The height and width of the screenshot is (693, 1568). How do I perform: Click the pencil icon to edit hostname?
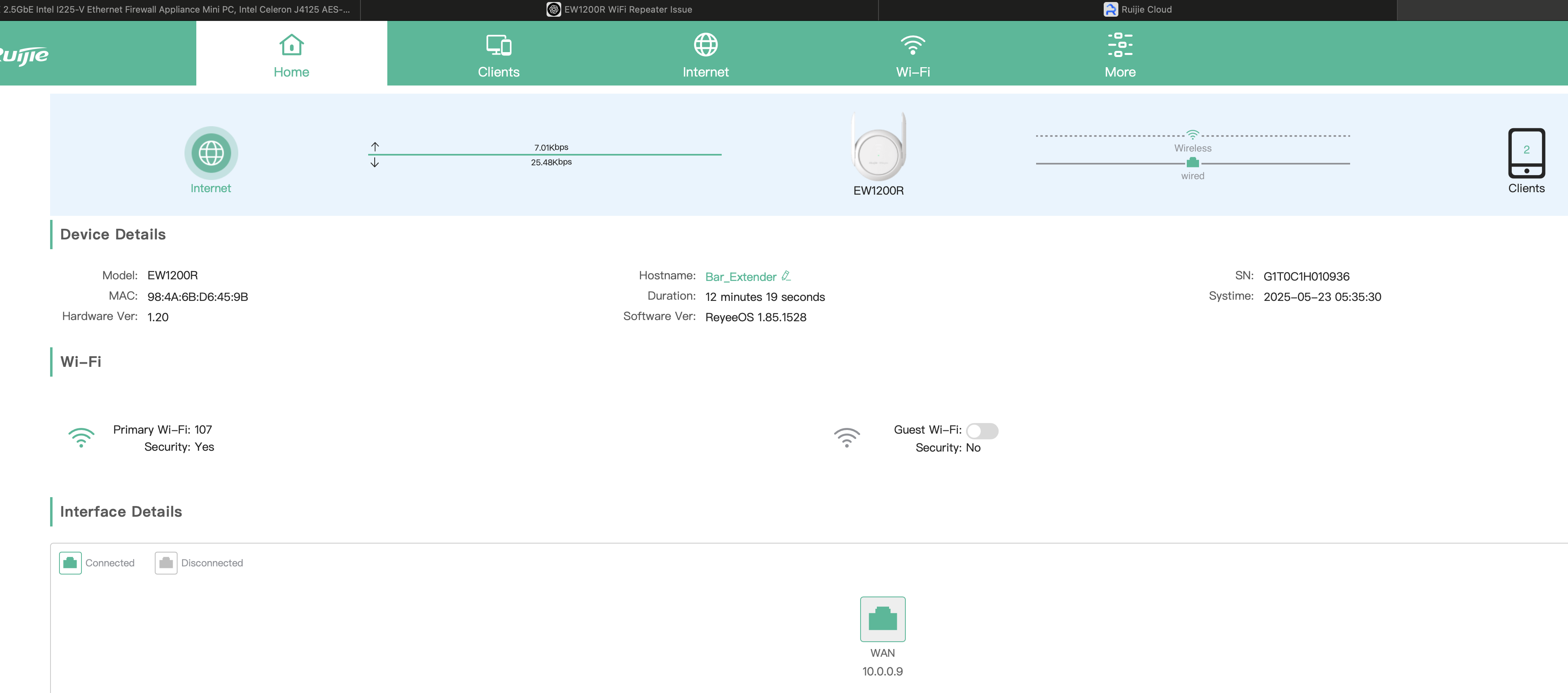pos(786,276)
